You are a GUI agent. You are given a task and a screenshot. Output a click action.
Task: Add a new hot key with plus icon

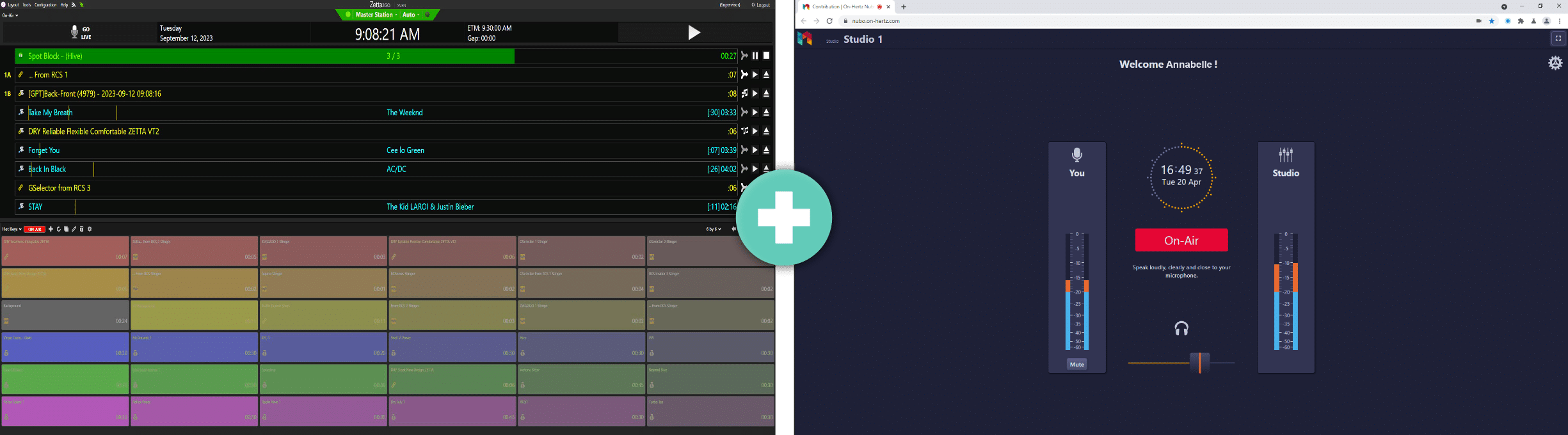tap(51, 229)
